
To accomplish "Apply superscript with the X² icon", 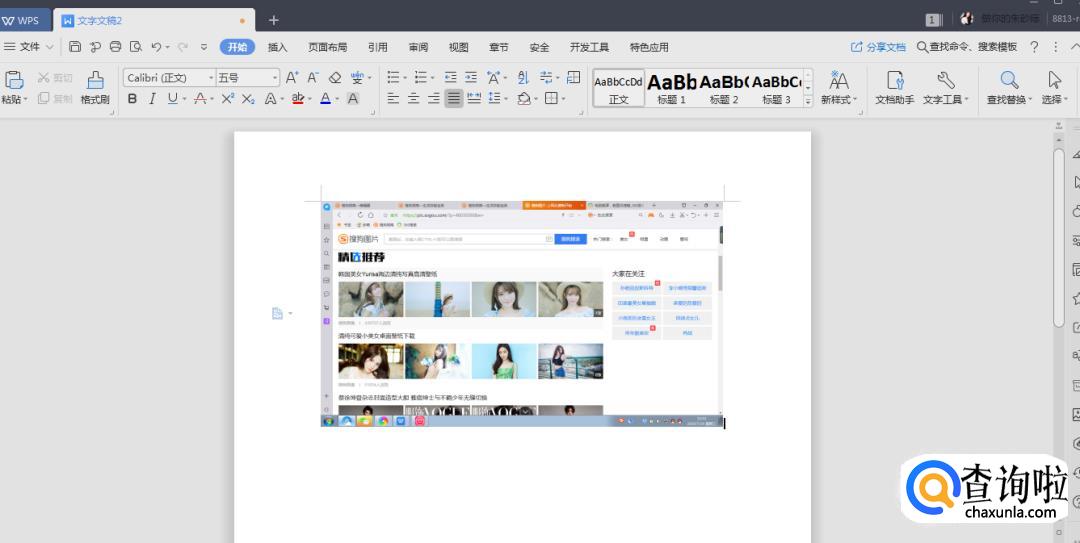I will tap(227, 98).
